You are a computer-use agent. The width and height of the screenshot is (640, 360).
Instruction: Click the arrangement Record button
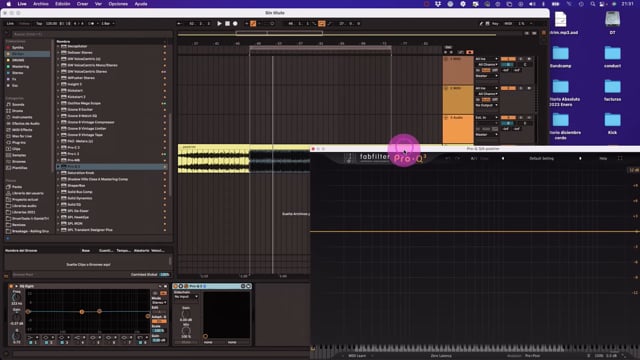coord(235,24)
